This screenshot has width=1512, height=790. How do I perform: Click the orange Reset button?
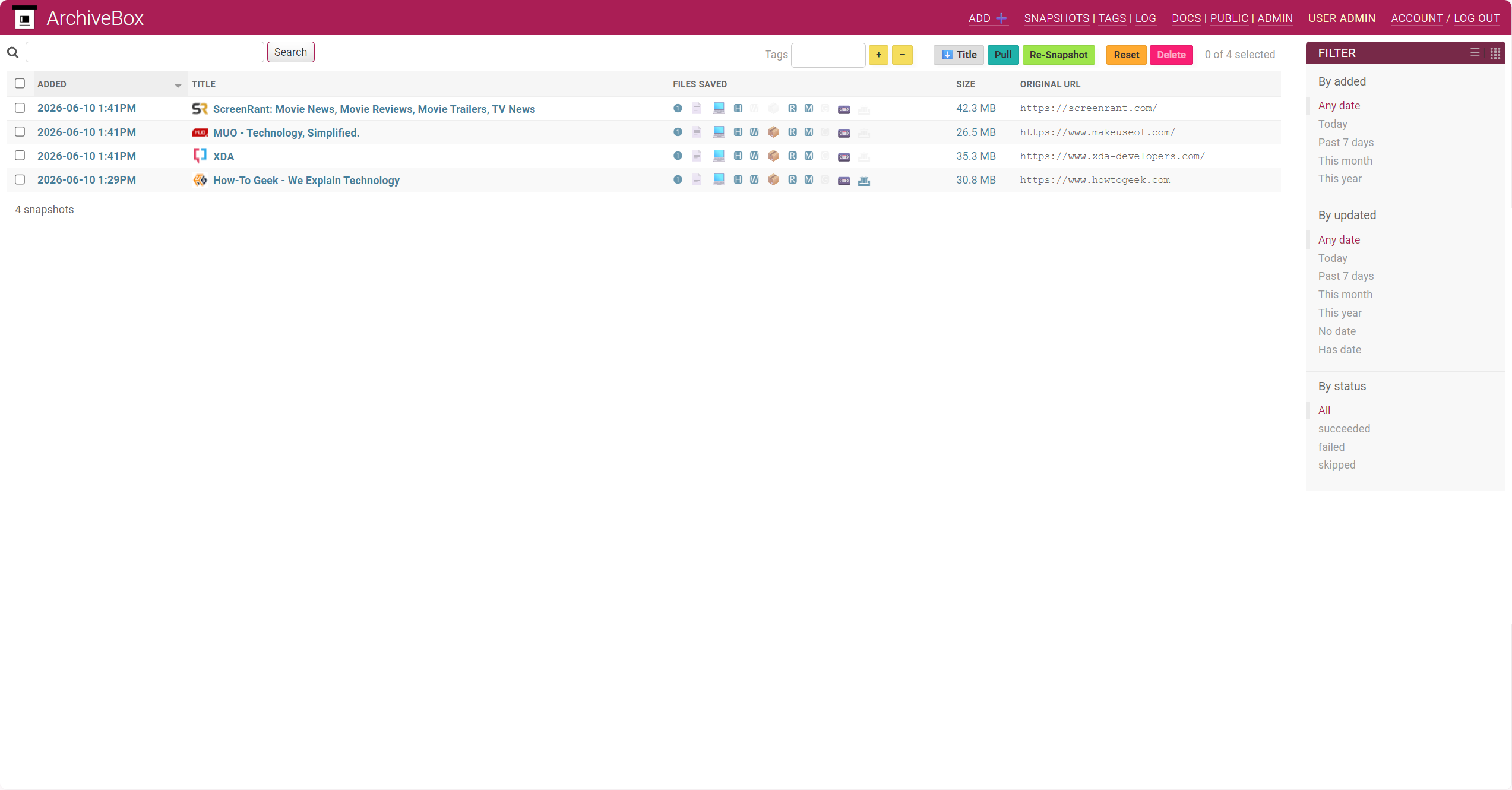pyautogui.click(x=1126, y=55)
